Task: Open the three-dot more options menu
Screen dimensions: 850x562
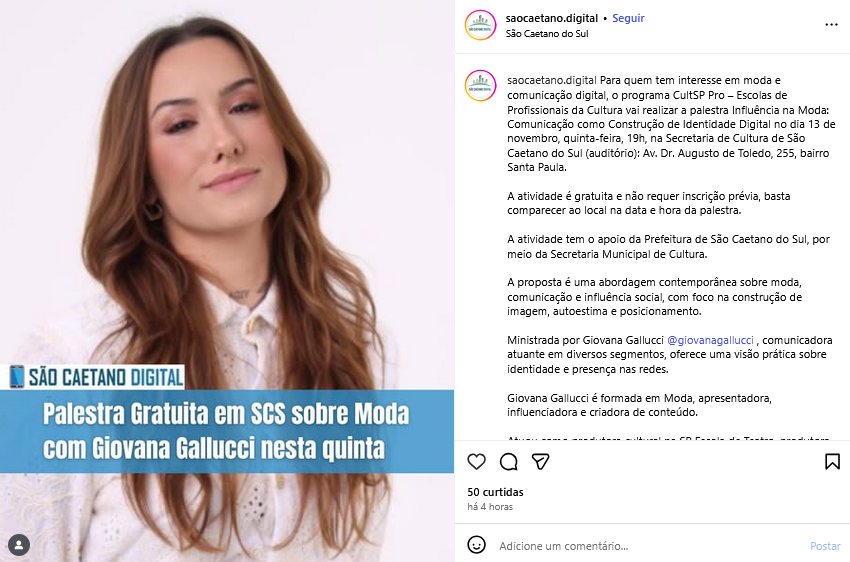Action: coord(831,25)
